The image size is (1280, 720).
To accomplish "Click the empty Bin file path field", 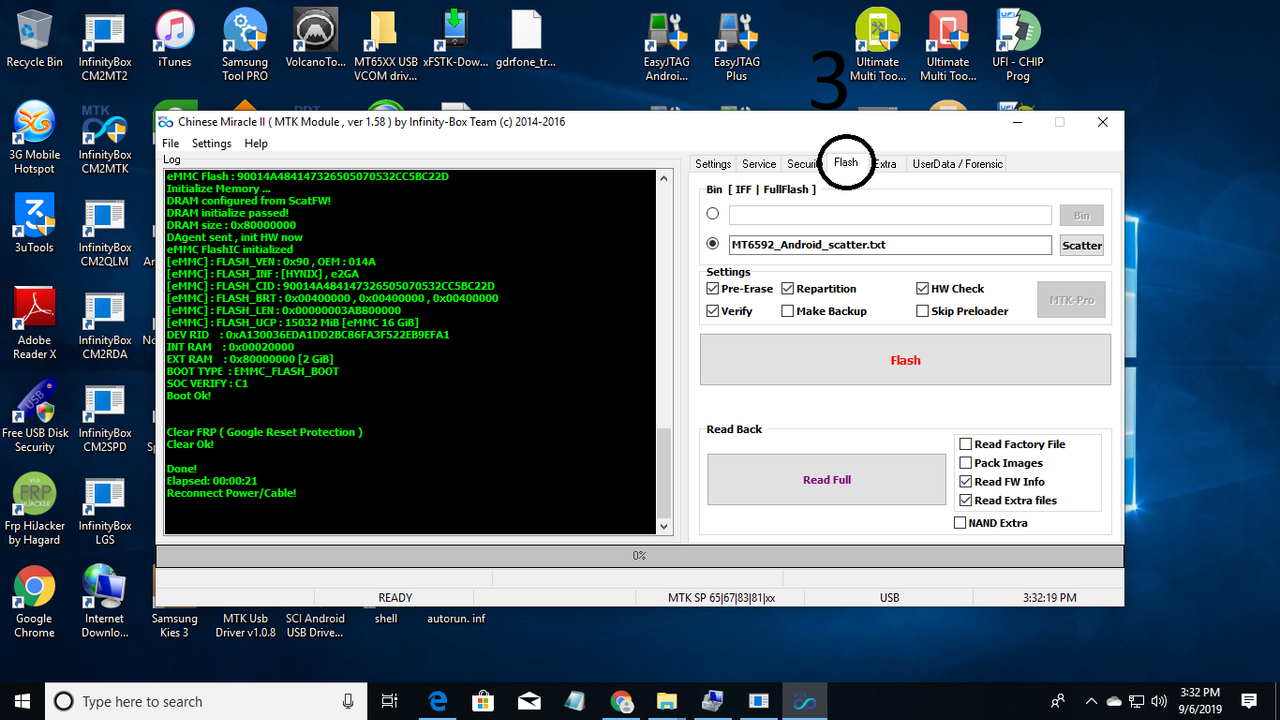I will pos(890,215).
